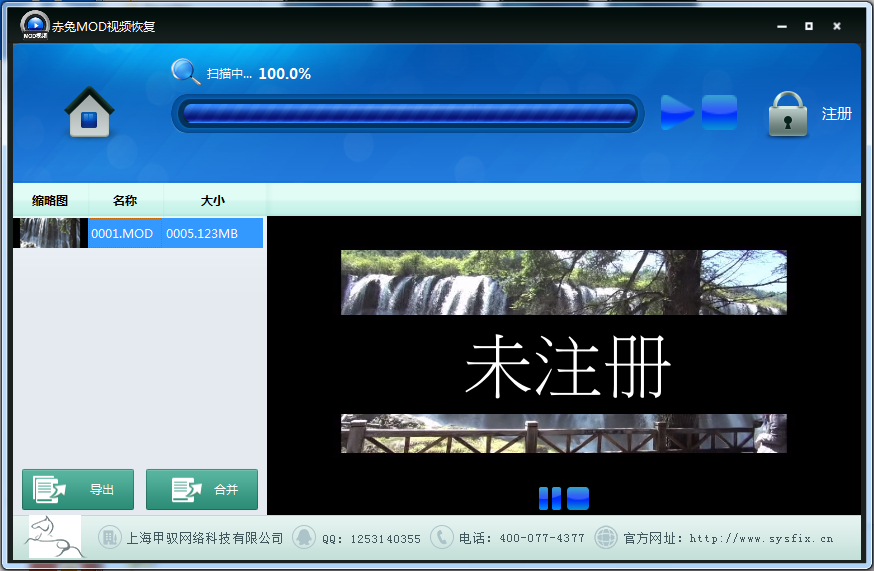Click the 导出 export button

point(78,489)
